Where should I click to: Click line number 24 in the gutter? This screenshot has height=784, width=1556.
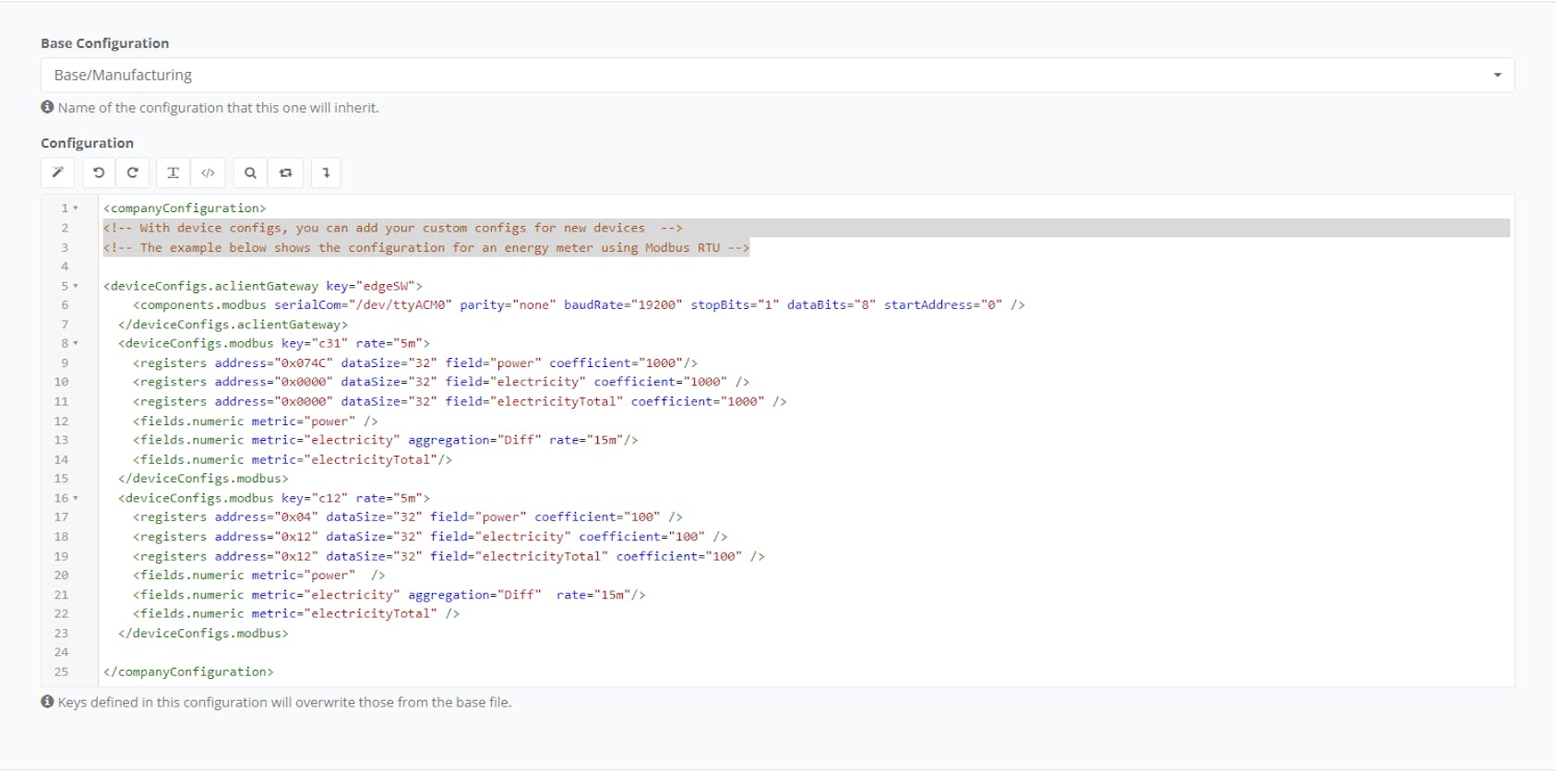61,652
